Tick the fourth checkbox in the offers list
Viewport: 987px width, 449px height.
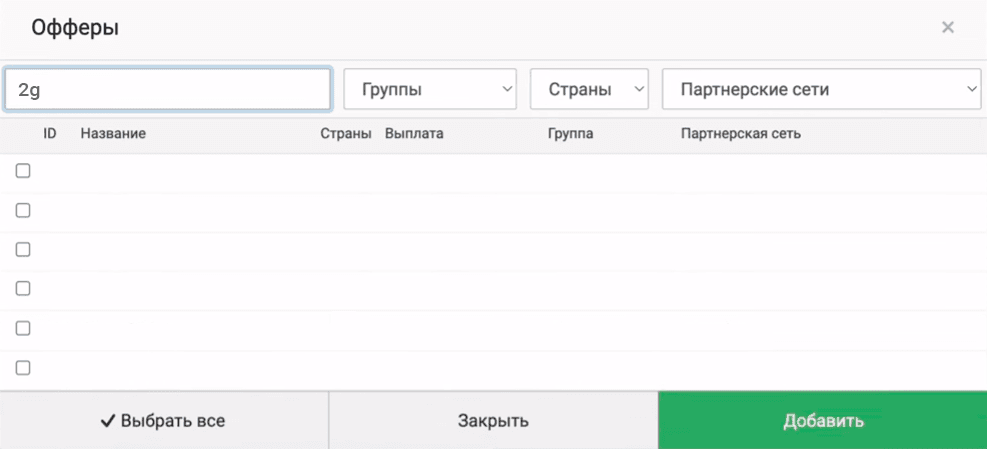pos(23,288)
